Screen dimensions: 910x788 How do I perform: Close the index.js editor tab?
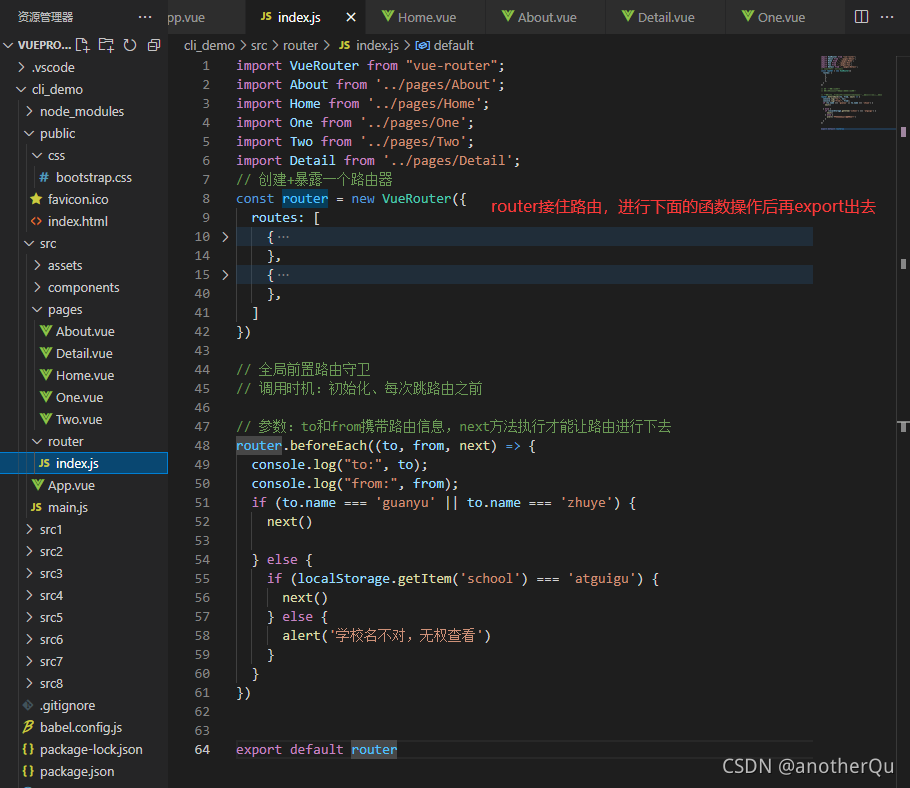(351, 17)
